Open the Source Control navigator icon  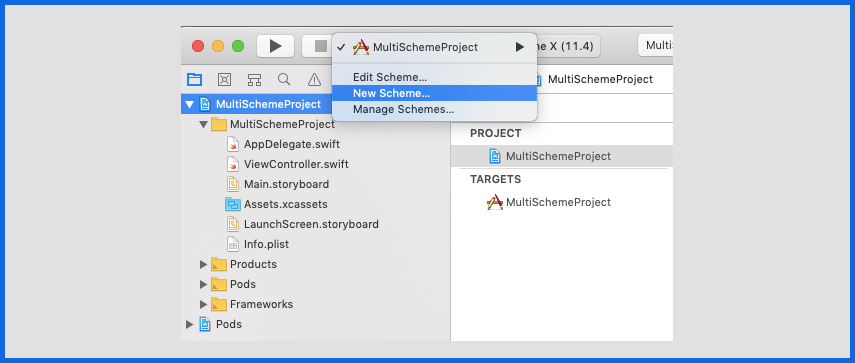click(x=224, y=80)
